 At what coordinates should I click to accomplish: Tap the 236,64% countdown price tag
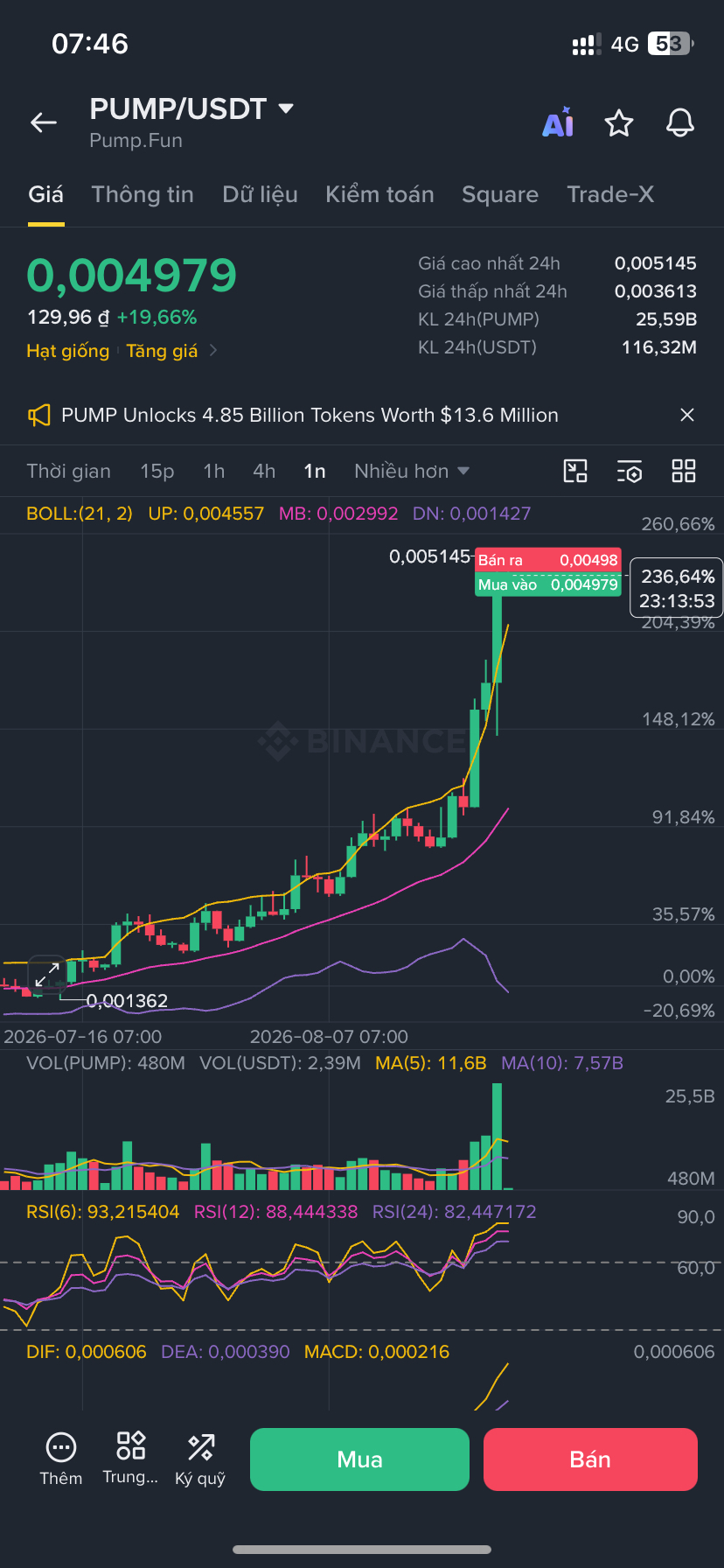click(x=677, y=588)
